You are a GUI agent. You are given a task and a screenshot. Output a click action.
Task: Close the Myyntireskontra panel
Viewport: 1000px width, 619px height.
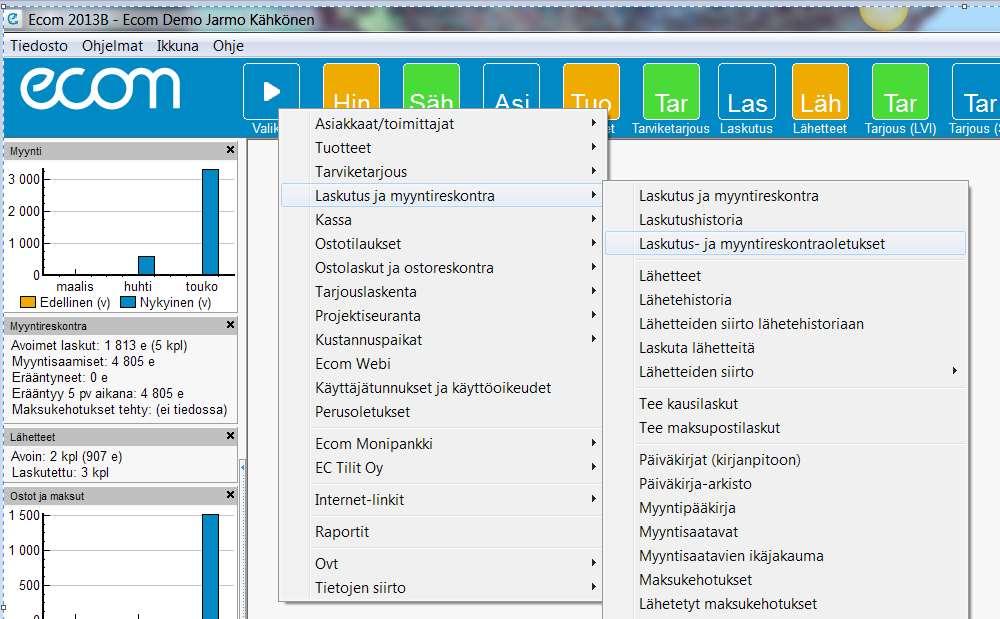(230, 324)
